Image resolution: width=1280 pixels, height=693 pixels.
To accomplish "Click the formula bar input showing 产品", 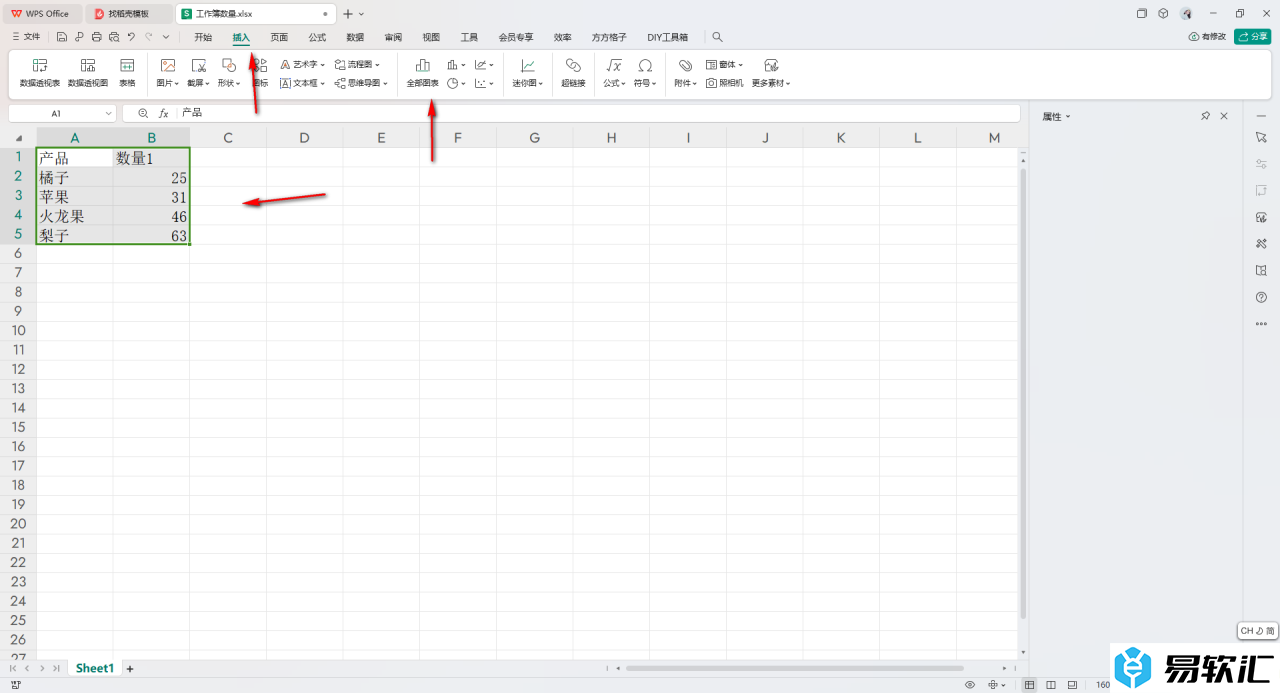I will [598, 114].
